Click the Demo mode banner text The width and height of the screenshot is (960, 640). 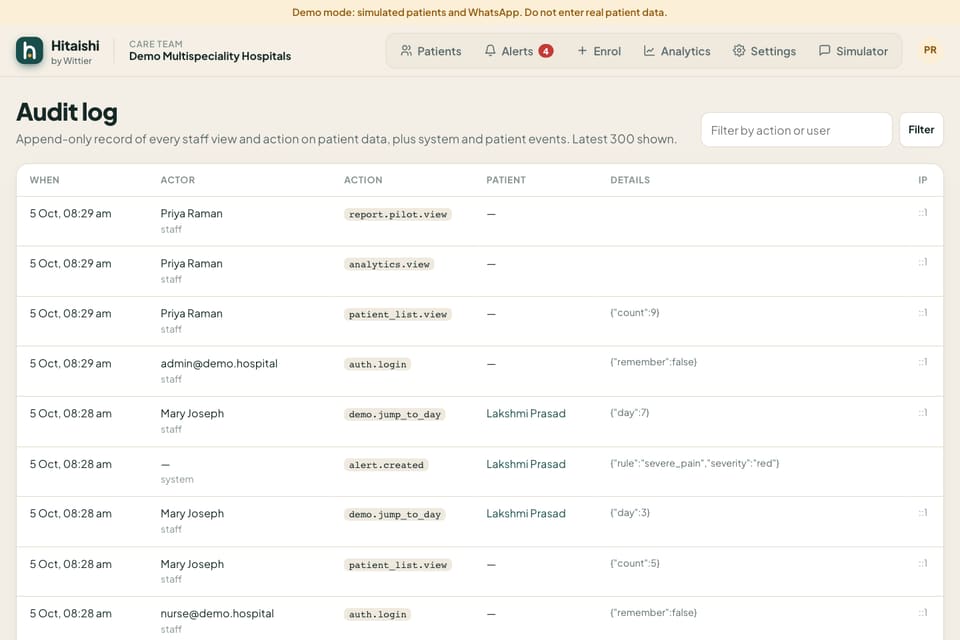pos(479,12)
